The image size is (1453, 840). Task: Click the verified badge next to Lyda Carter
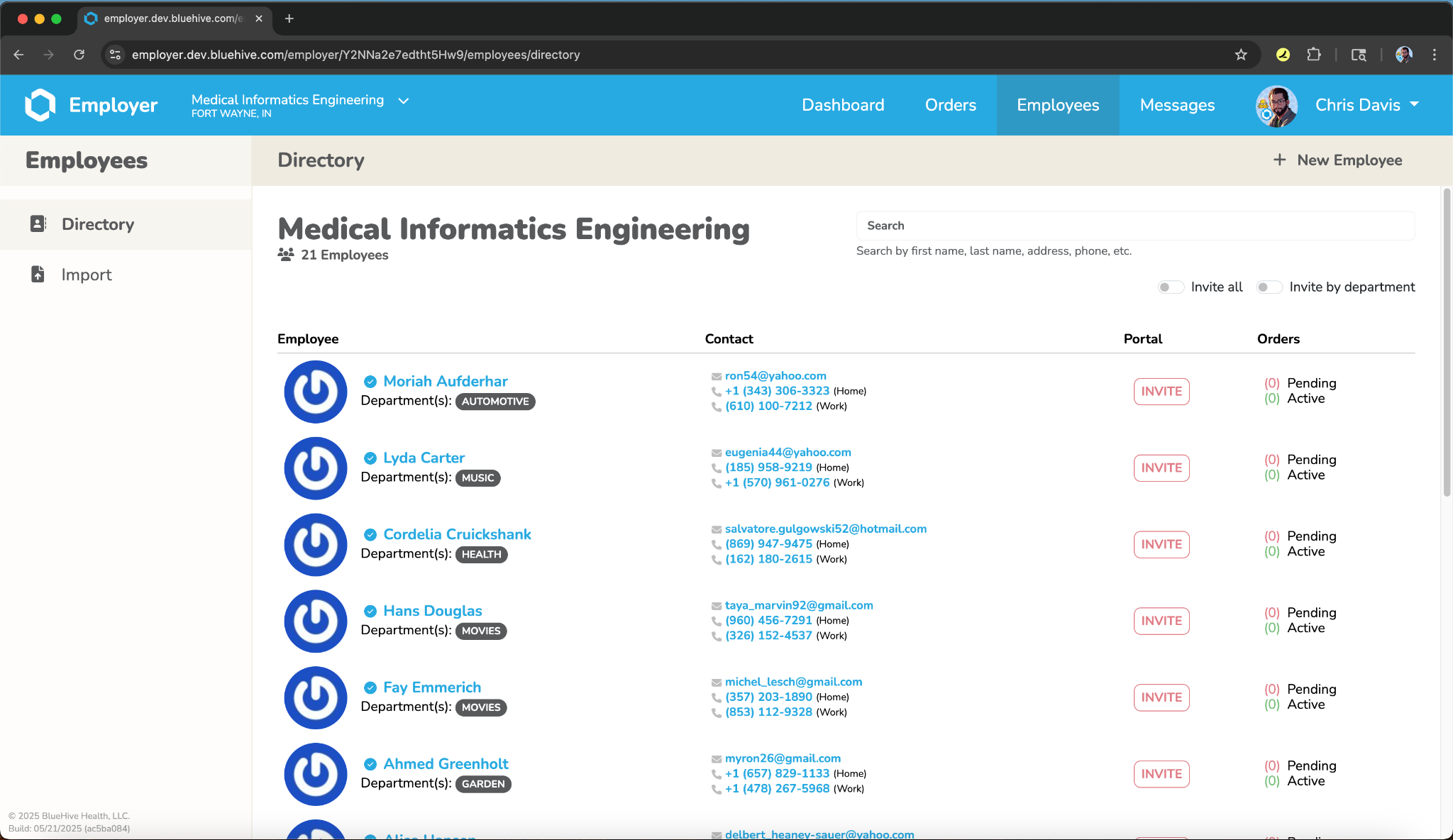(x=370, y=458)
